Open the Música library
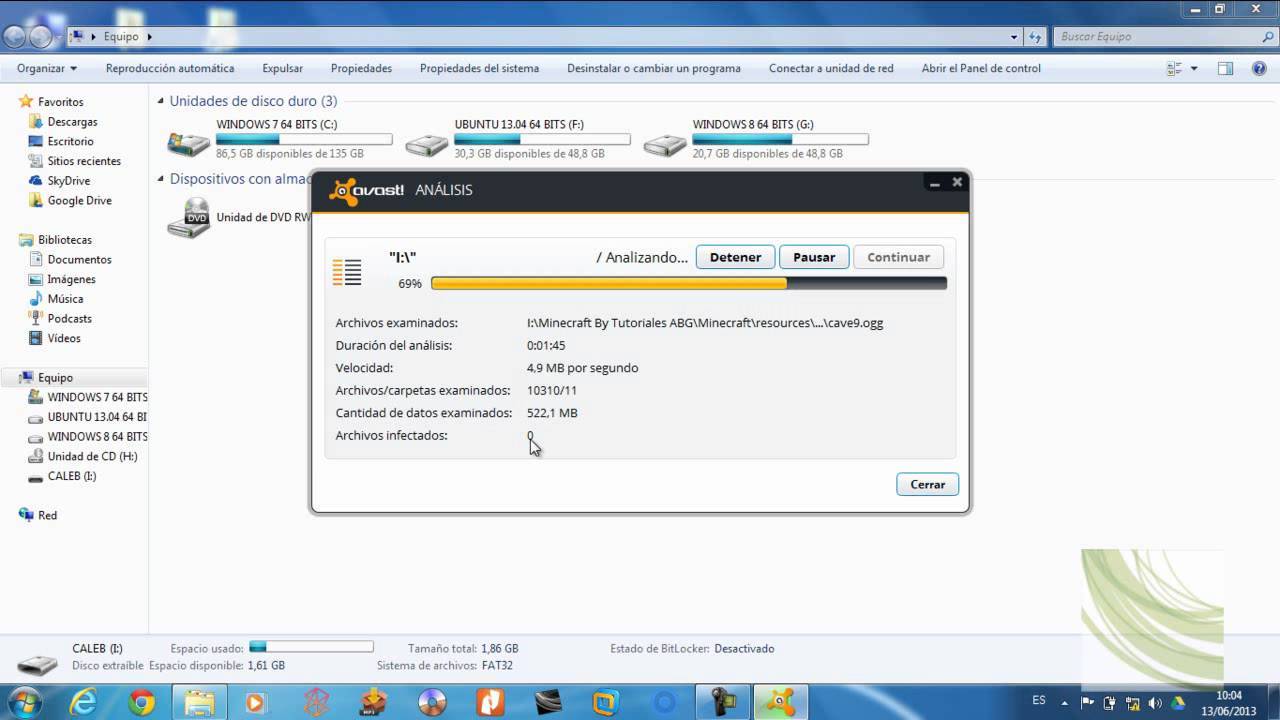Screen dimensions: 1280x720 tap(65, 299)
